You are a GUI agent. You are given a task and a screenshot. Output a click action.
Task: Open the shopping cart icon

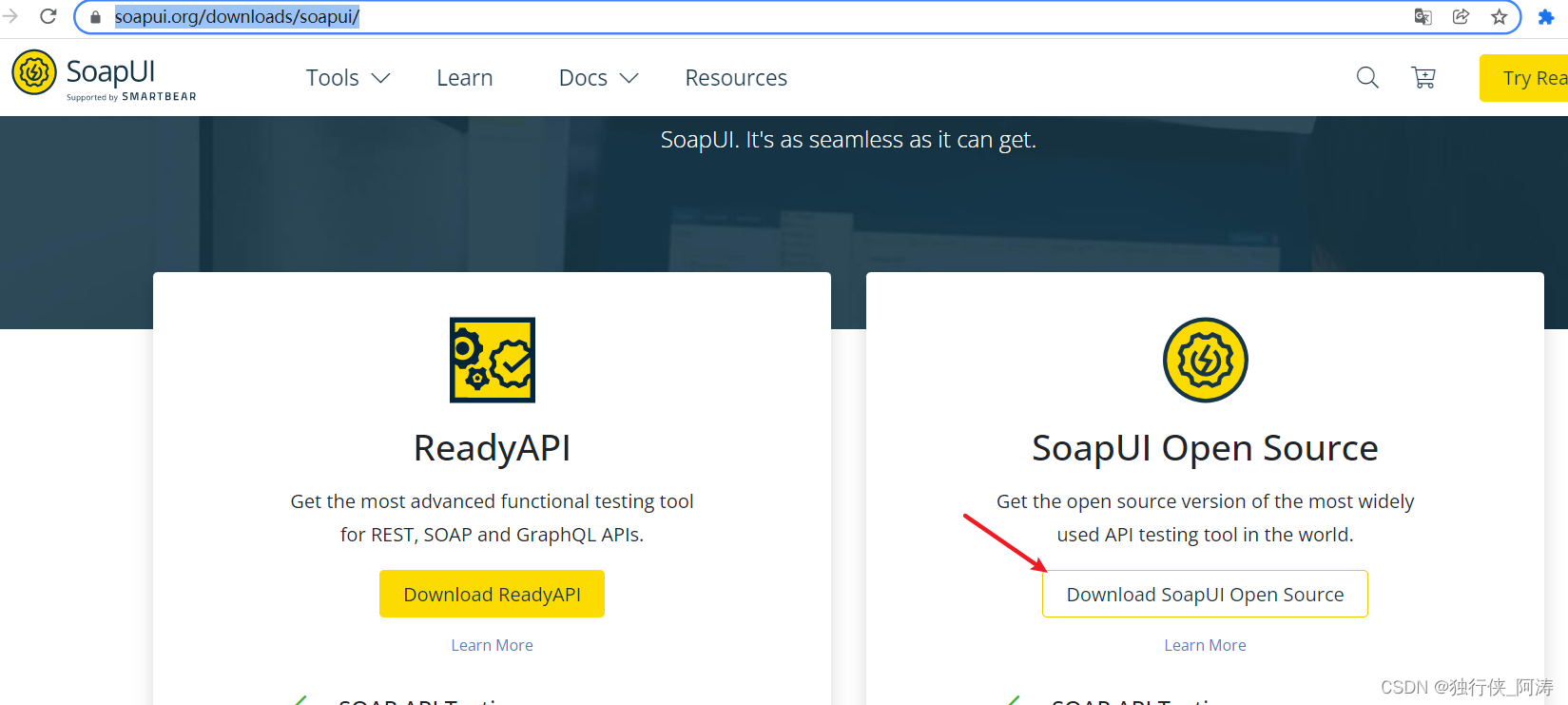[x=1423, y=77]
